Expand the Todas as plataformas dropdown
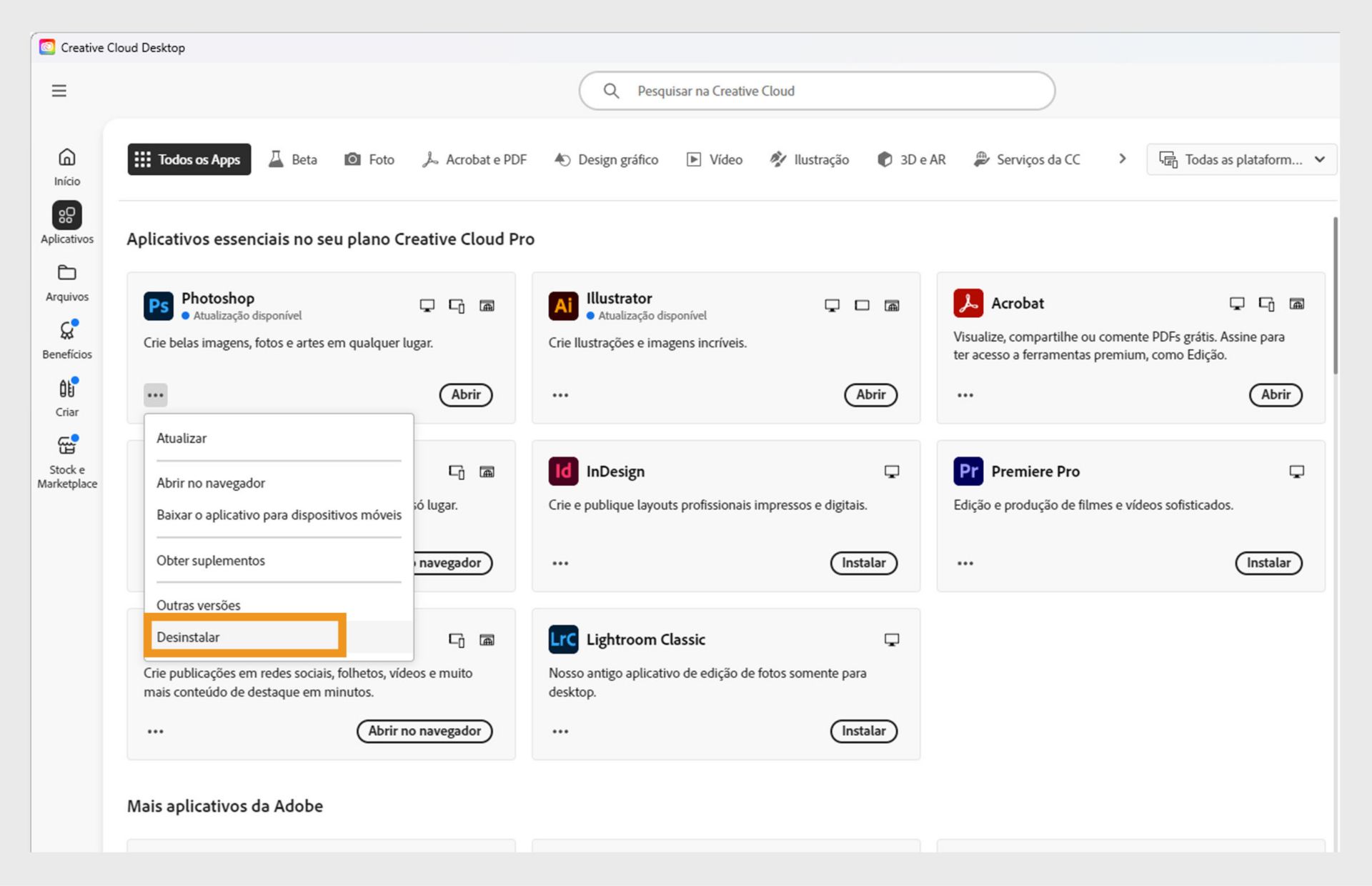 pyautogui.click(x=1241, y=159)
